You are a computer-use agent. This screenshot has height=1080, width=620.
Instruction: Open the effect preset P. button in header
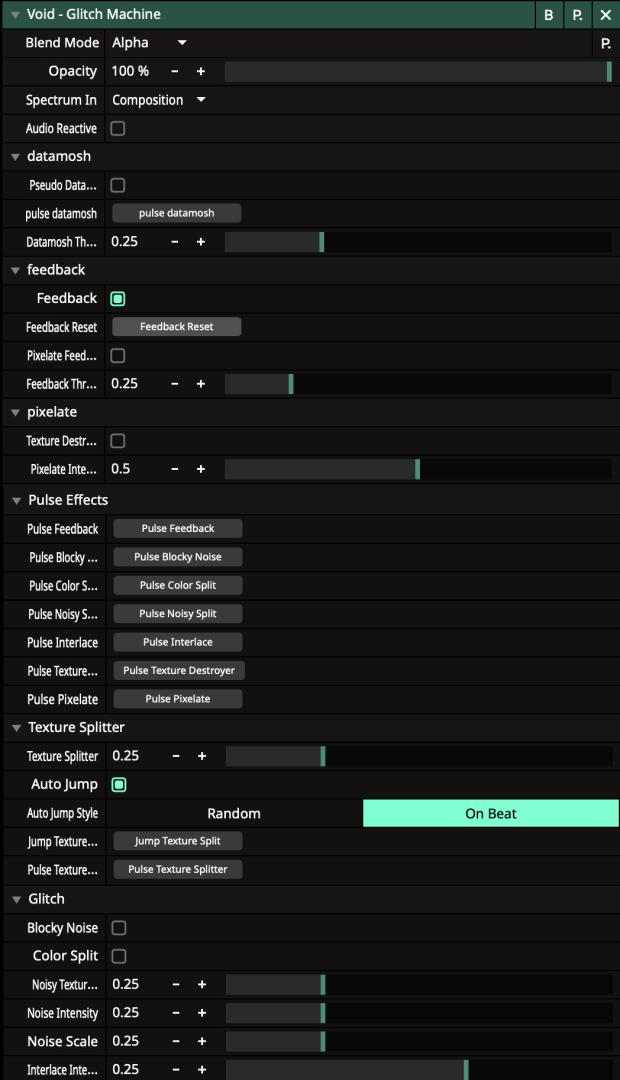point(577,14)
